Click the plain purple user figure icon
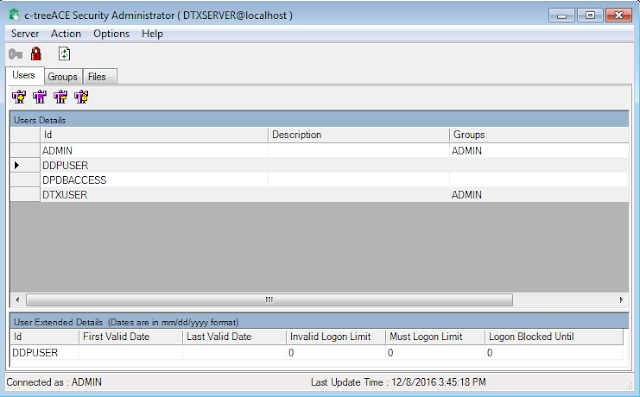 click(x=40, y=97)
